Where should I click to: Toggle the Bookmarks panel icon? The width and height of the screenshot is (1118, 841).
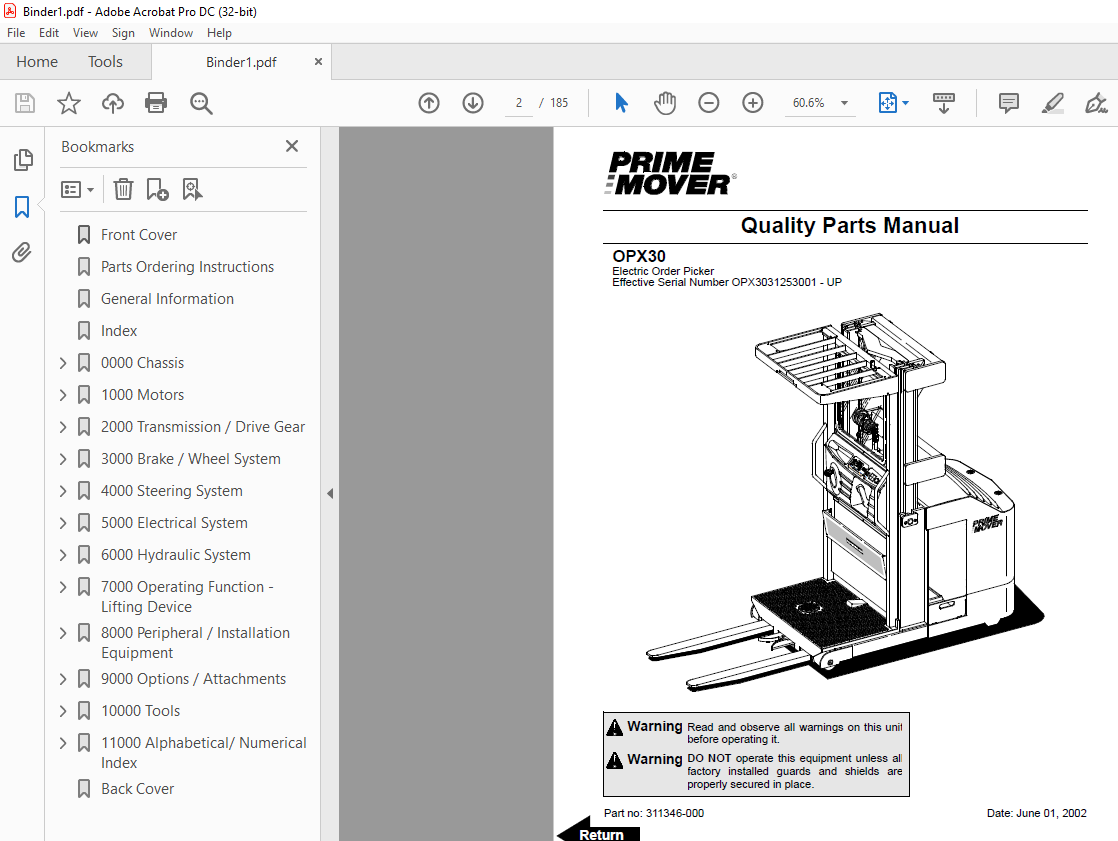(x=22, y=207)
